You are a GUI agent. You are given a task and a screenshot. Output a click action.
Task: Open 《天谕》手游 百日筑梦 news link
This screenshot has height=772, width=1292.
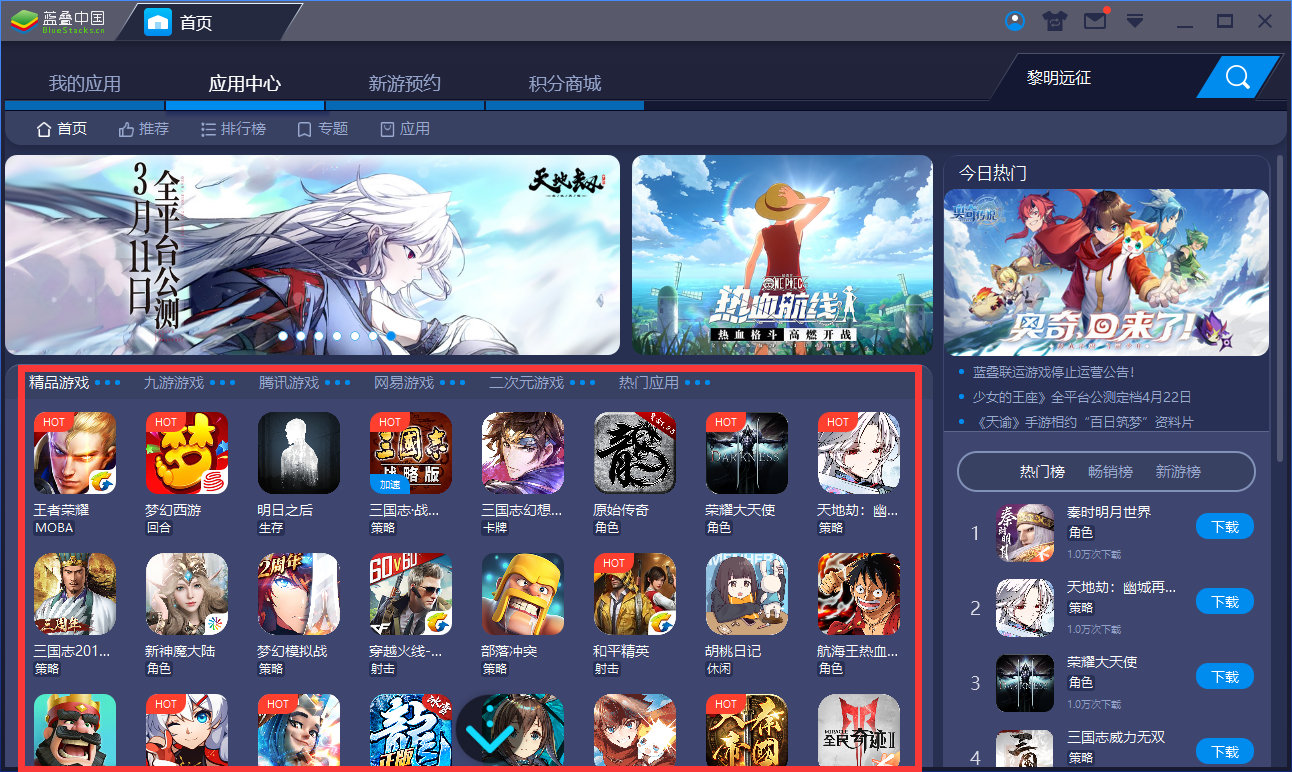point(1083,422)
